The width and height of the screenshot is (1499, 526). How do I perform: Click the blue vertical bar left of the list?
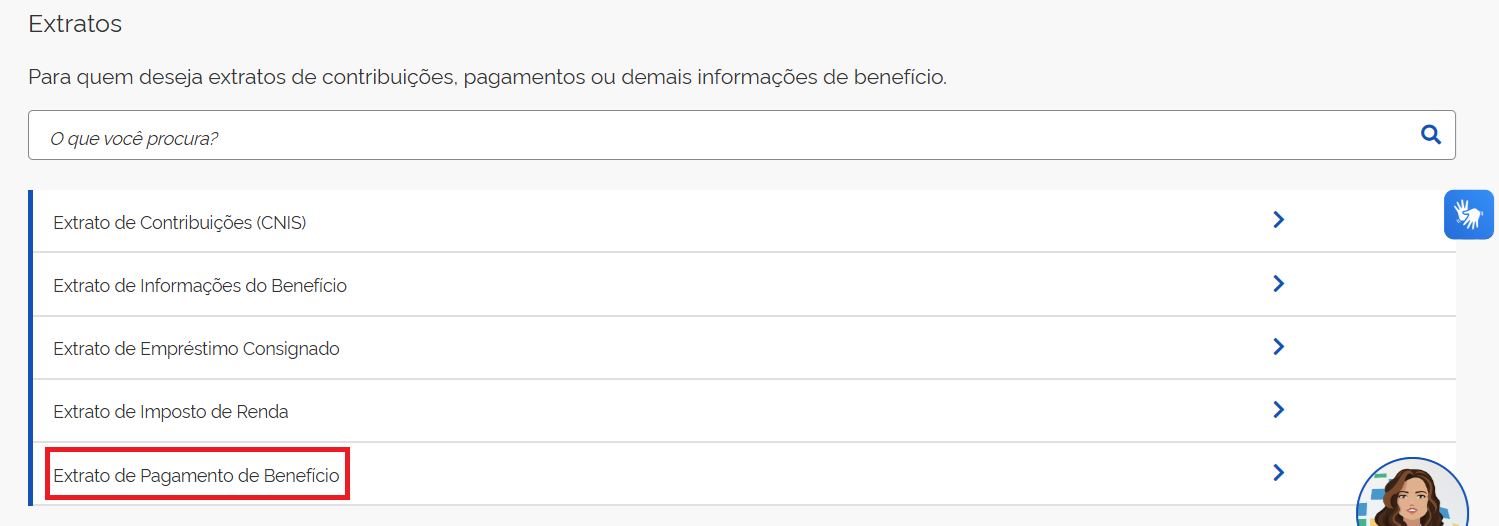coord(30,347)
